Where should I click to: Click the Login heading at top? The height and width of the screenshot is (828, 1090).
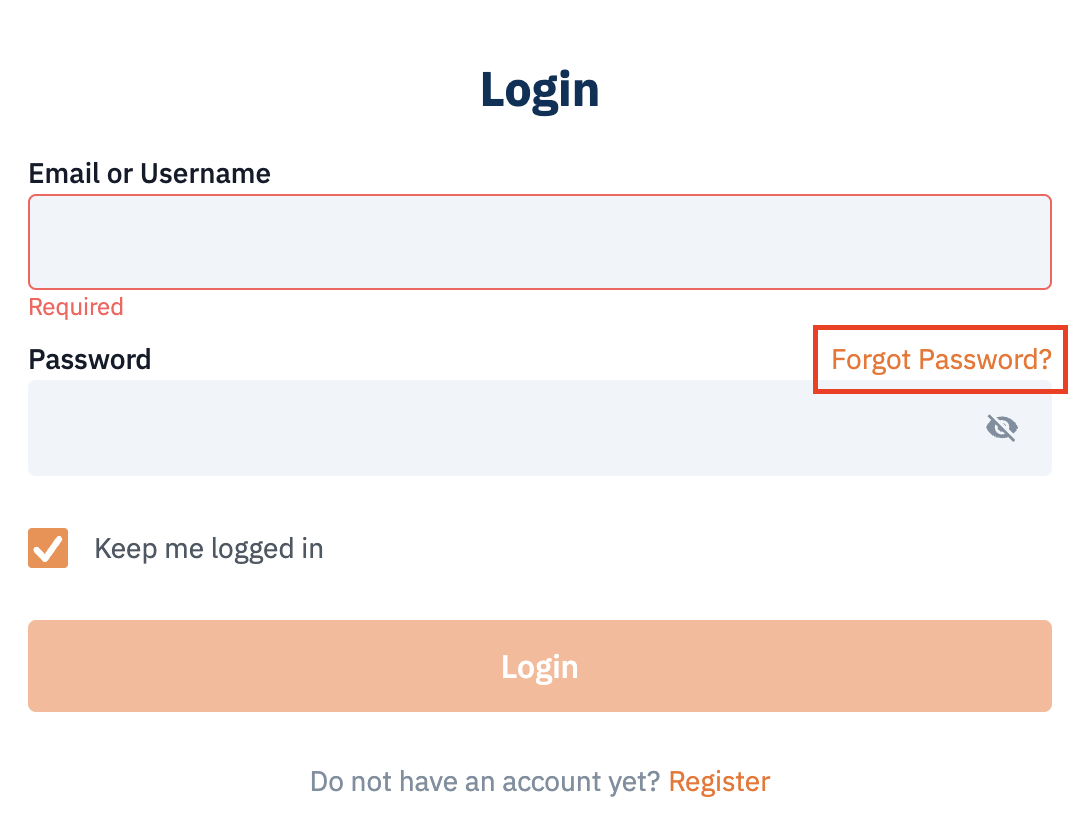(x=539, y=90)
